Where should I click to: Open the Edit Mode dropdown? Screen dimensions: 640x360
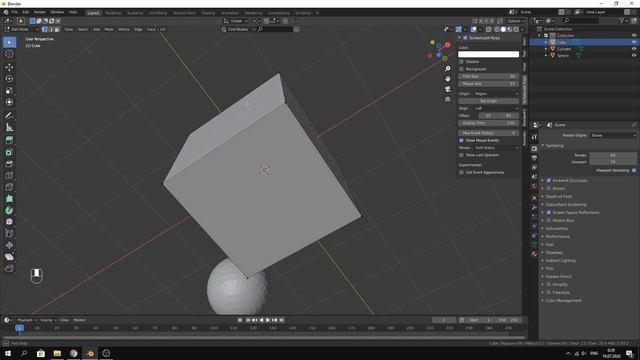click(x=22, y=29)
